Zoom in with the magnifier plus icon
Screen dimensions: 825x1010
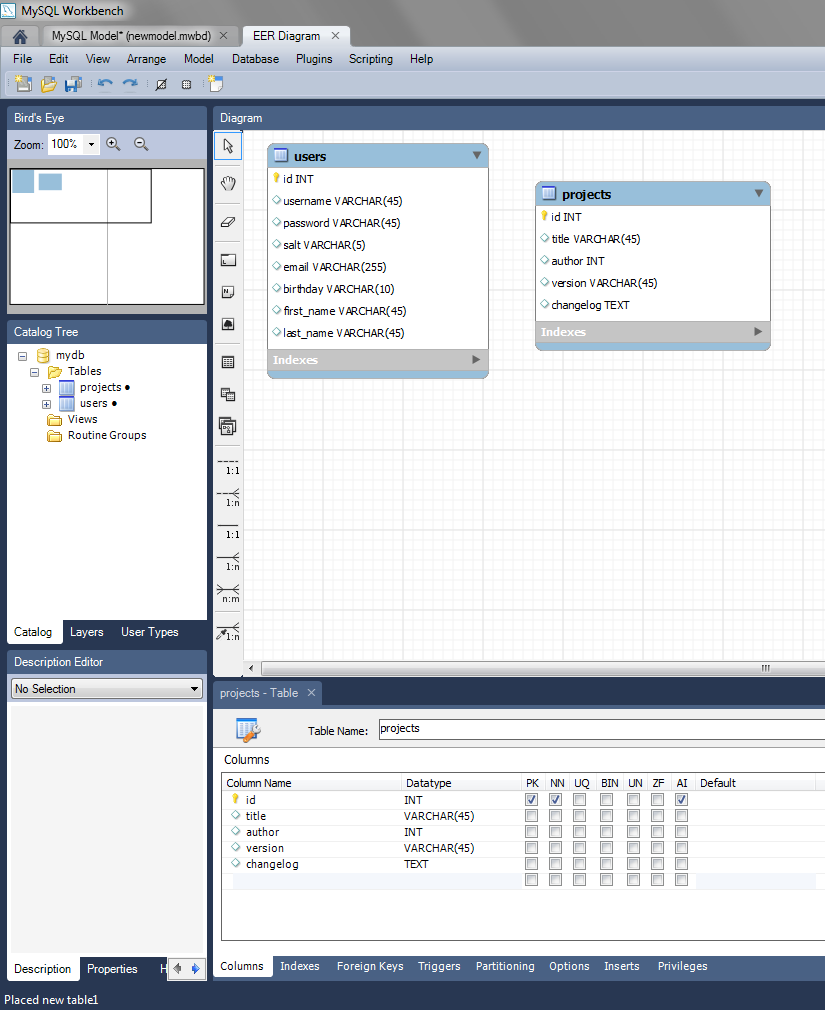coord(113,144)
